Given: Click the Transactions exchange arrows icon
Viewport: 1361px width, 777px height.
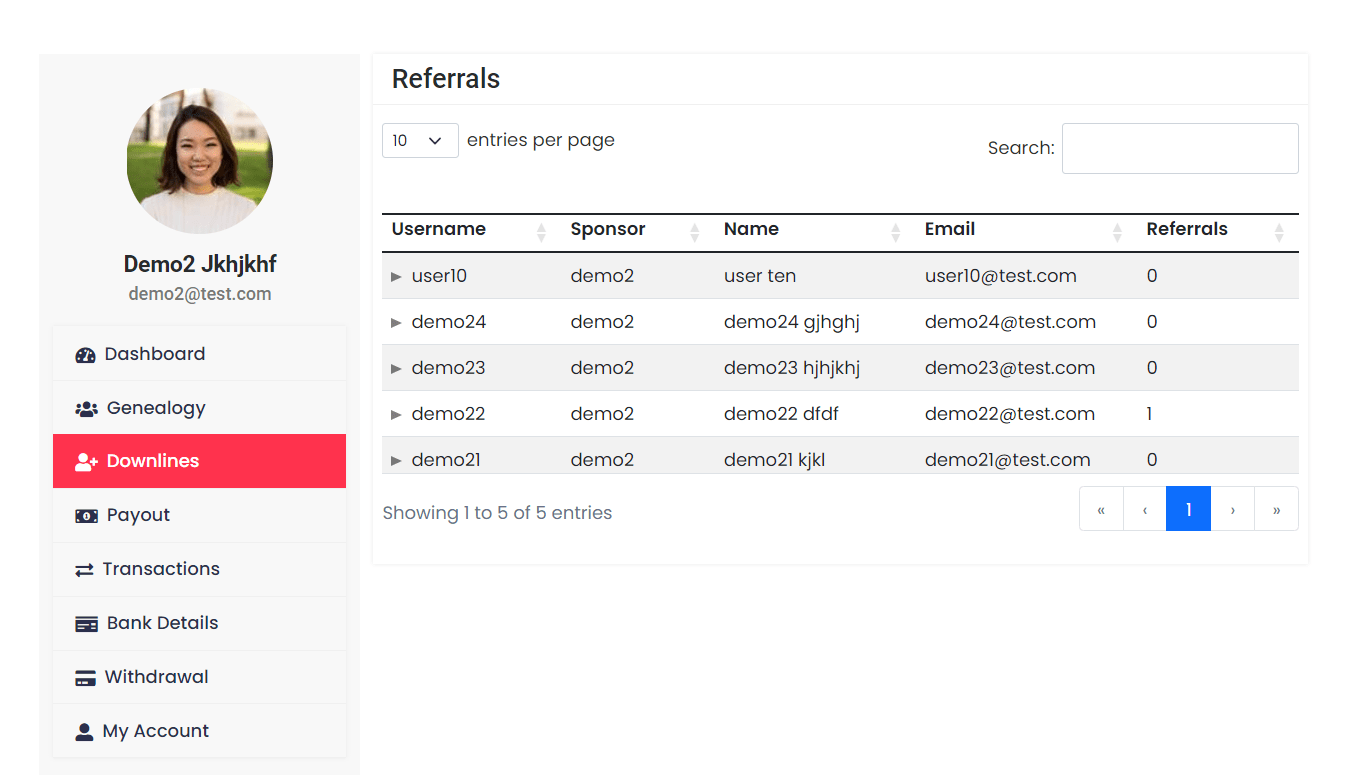Looking at the screenshot, I should click(x=84, y=570).
